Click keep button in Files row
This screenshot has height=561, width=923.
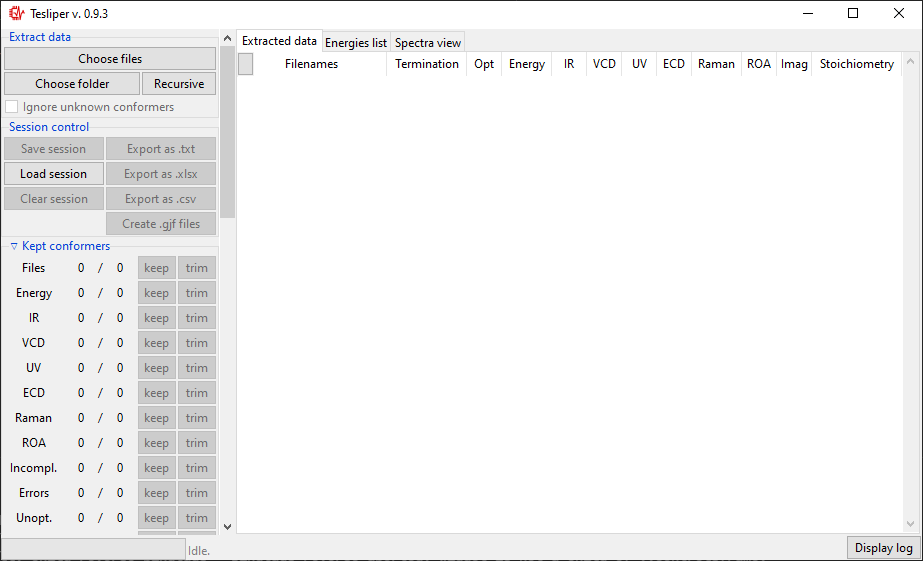(157, 268)
